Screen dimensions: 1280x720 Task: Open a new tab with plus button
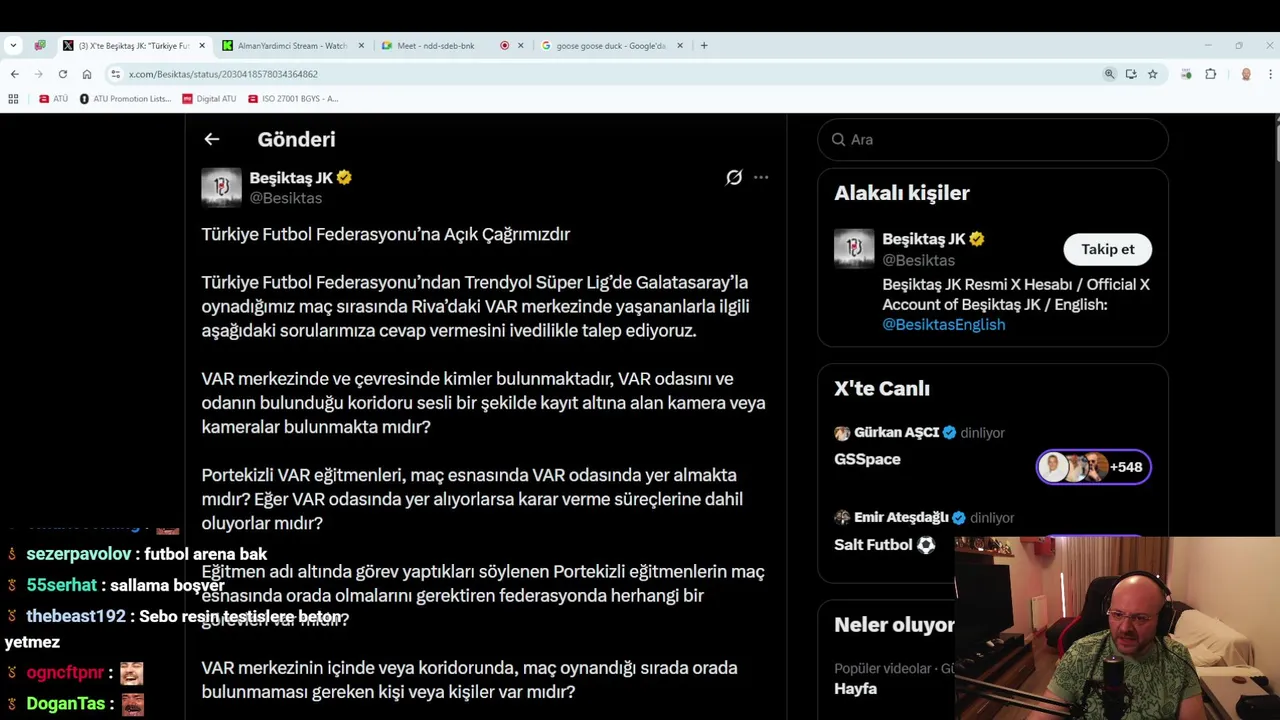coord(704,45)
